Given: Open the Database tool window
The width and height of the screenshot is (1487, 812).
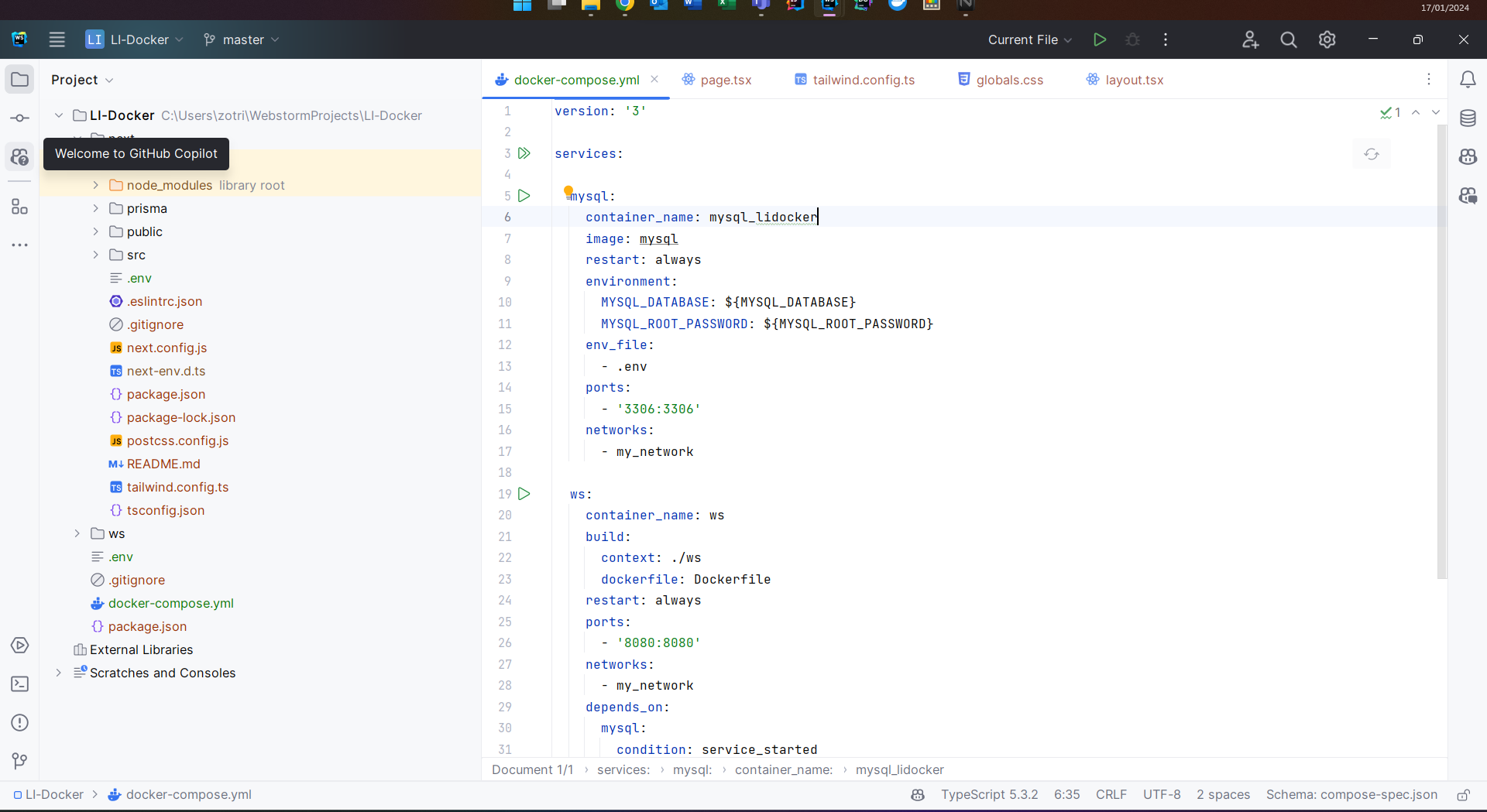Looking at the screenshot, I should 1468,118.
